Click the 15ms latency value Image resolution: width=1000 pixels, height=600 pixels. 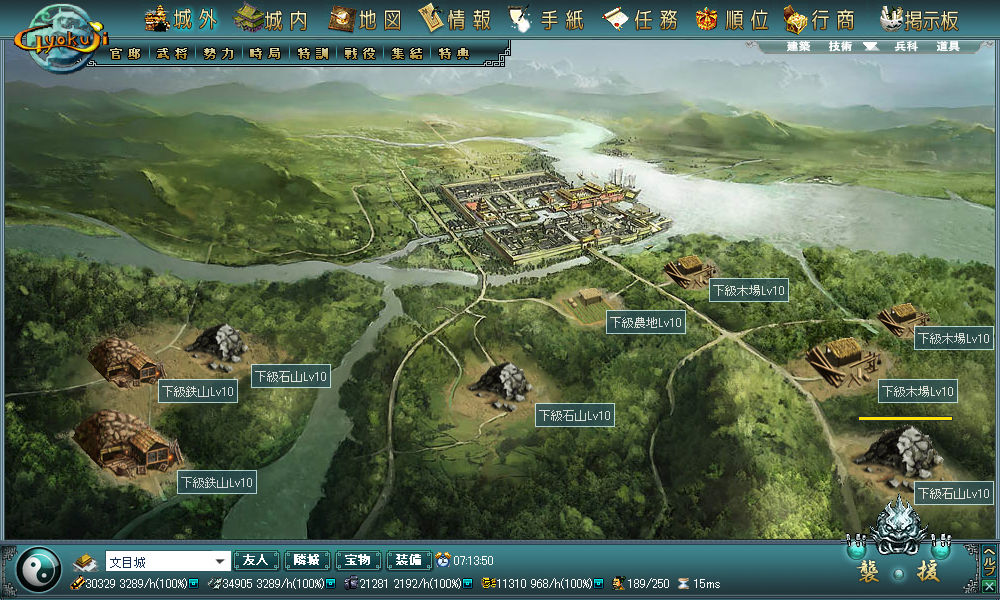[x=707, y=583]
